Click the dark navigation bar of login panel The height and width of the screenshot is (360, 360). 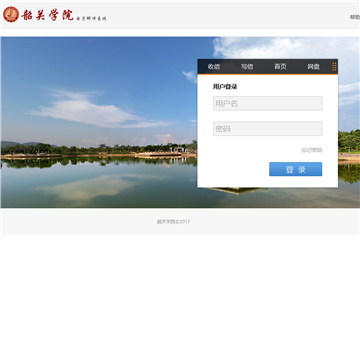tap(268, 67)
